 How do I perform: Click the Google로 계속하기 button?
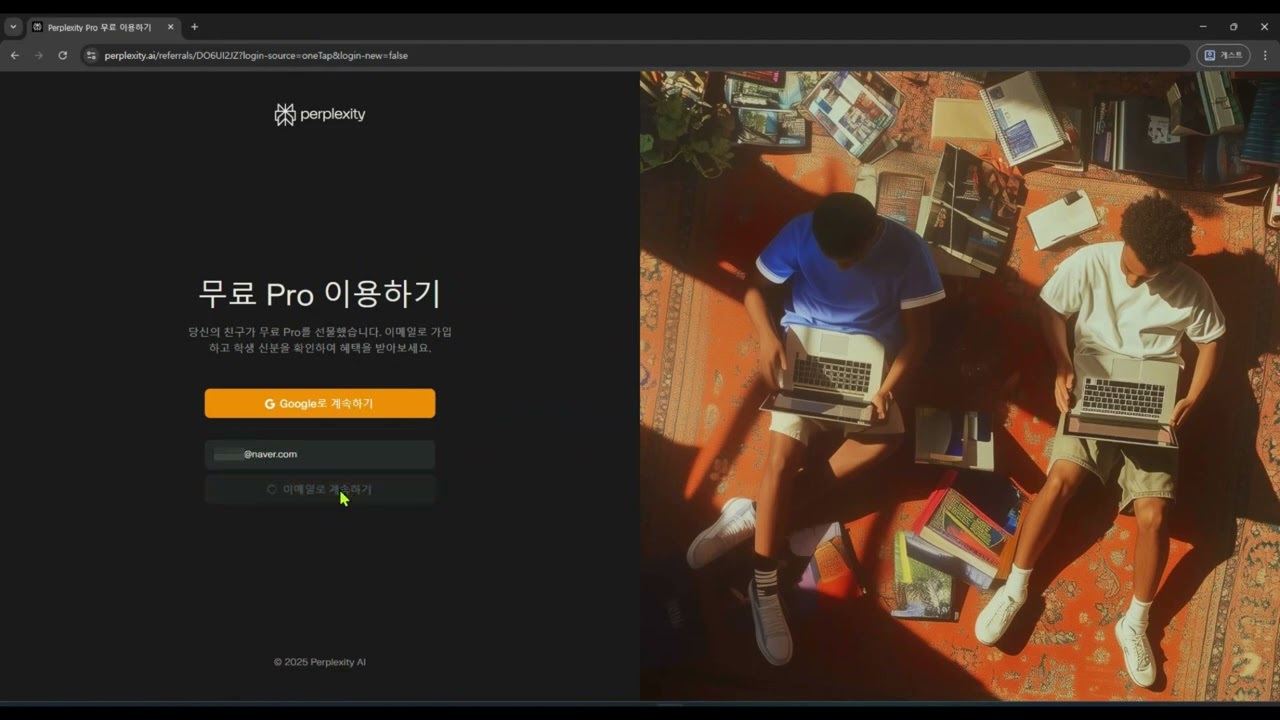(320, 403)
